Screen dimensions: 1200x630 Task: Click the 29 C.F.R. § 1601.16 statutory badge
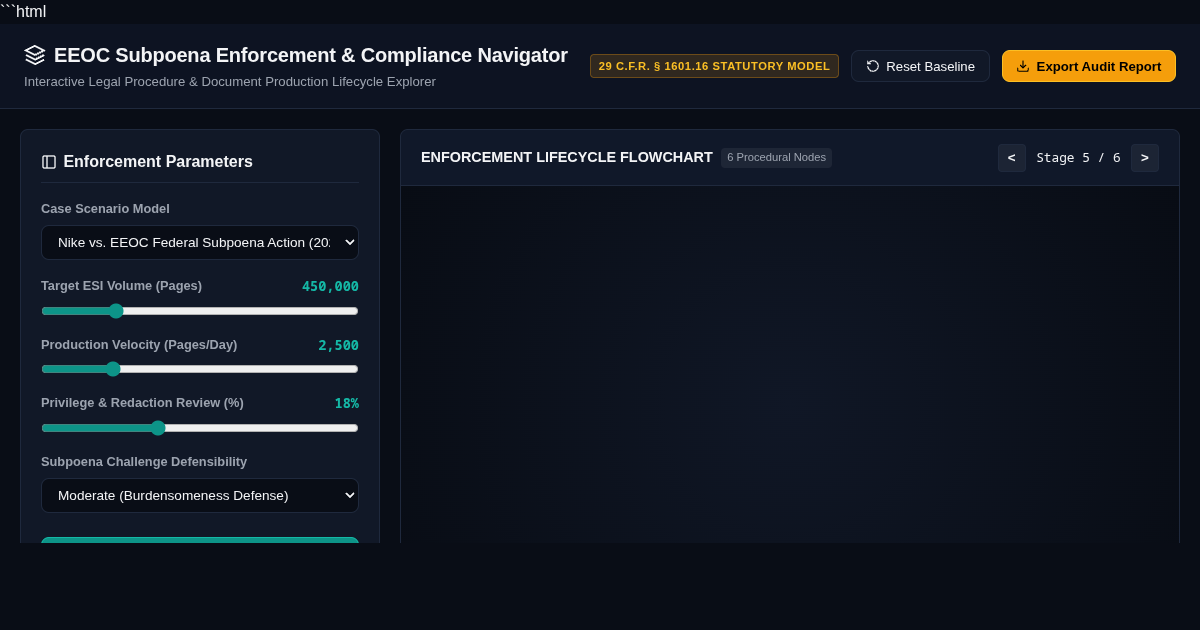click(714, 66)
